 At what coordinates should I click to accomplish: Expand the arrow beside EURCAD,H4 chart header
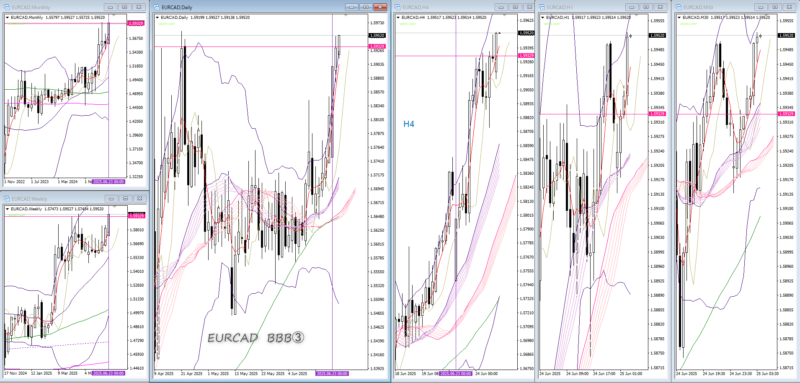tap(399, 17)
